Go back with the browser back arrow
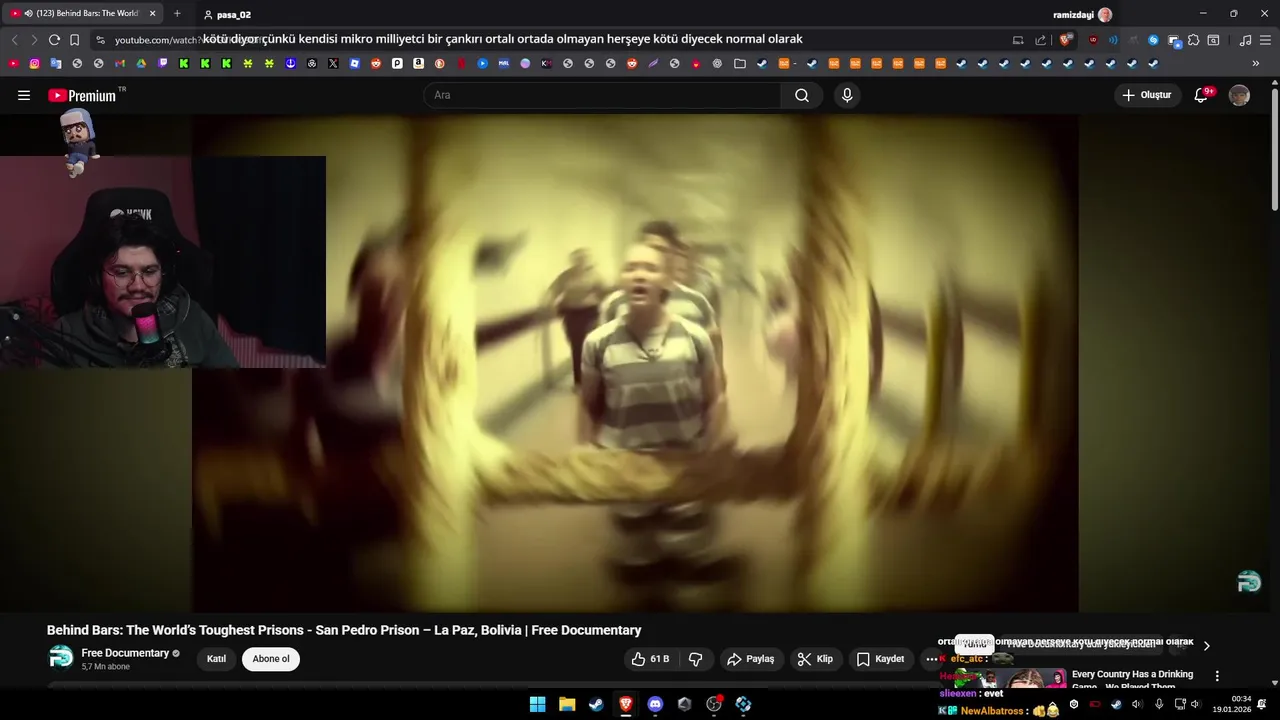 coord(14,40)
